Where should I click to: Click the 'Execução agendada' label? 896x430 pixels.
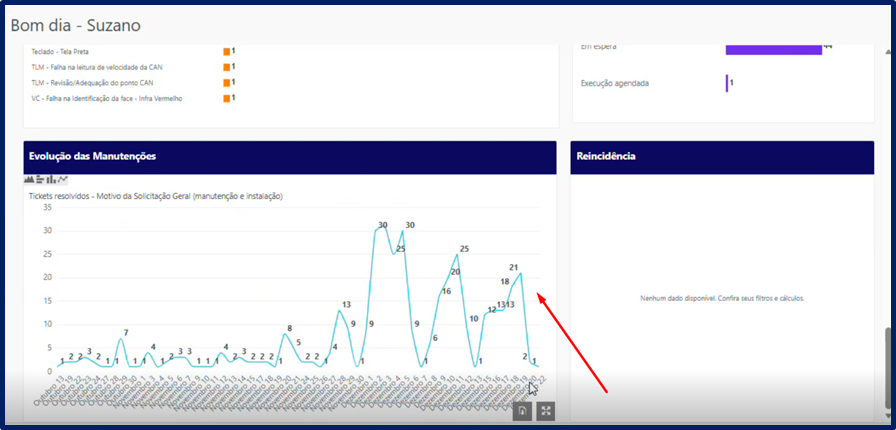(x=614, y=83)
